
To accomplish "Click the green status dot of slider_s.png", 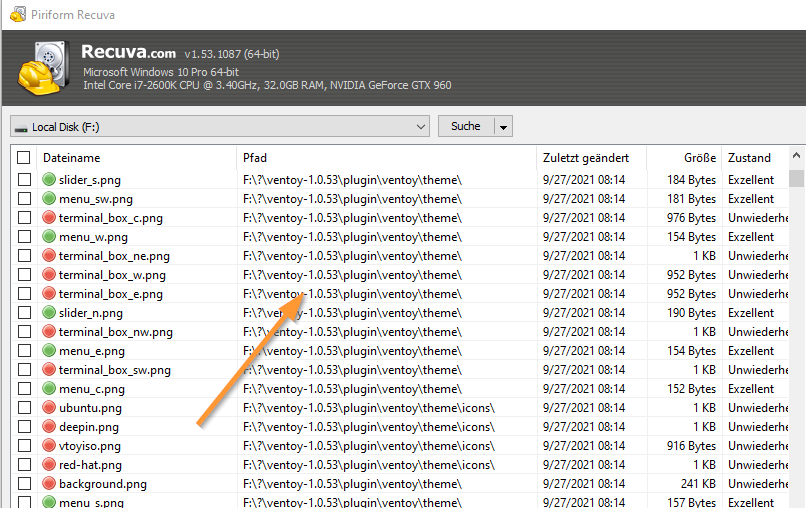I will tap(49, 179).
